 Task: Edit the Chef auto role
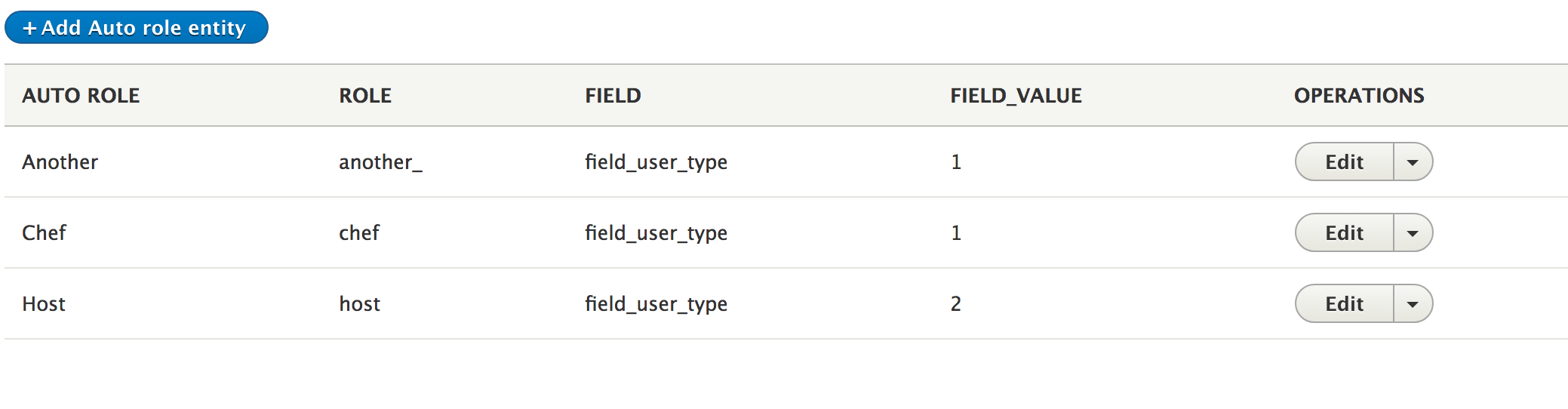[x=1344, y=232]
